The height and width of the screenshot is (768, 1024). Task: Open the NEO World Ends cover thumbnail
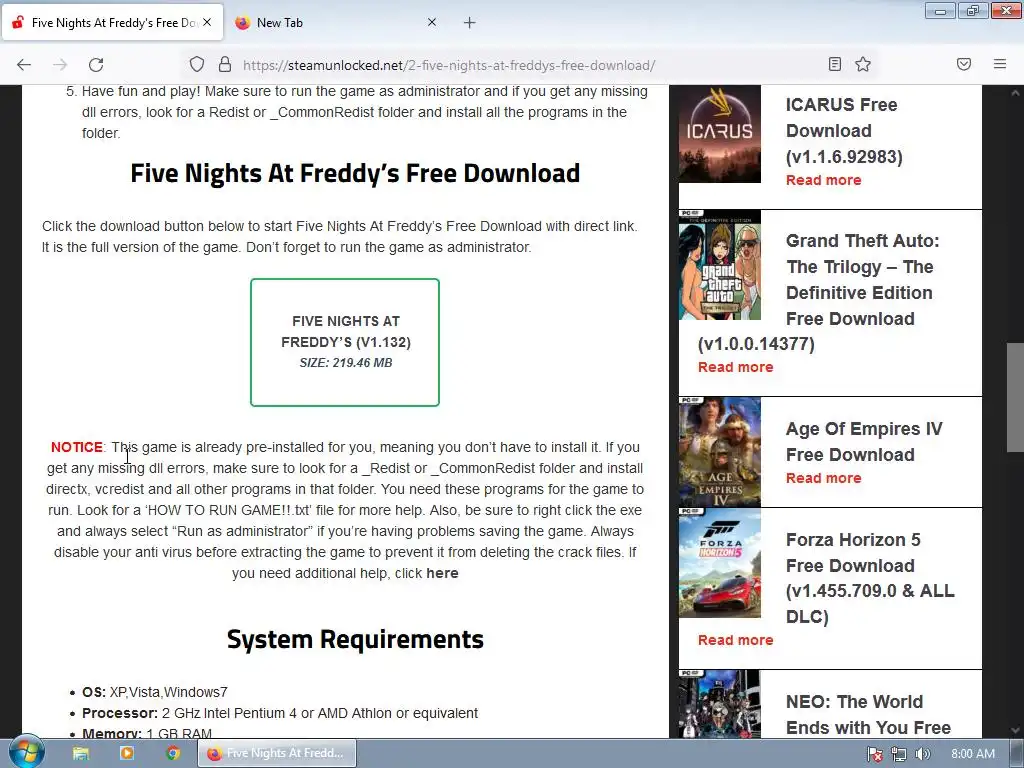coord(720,704)
